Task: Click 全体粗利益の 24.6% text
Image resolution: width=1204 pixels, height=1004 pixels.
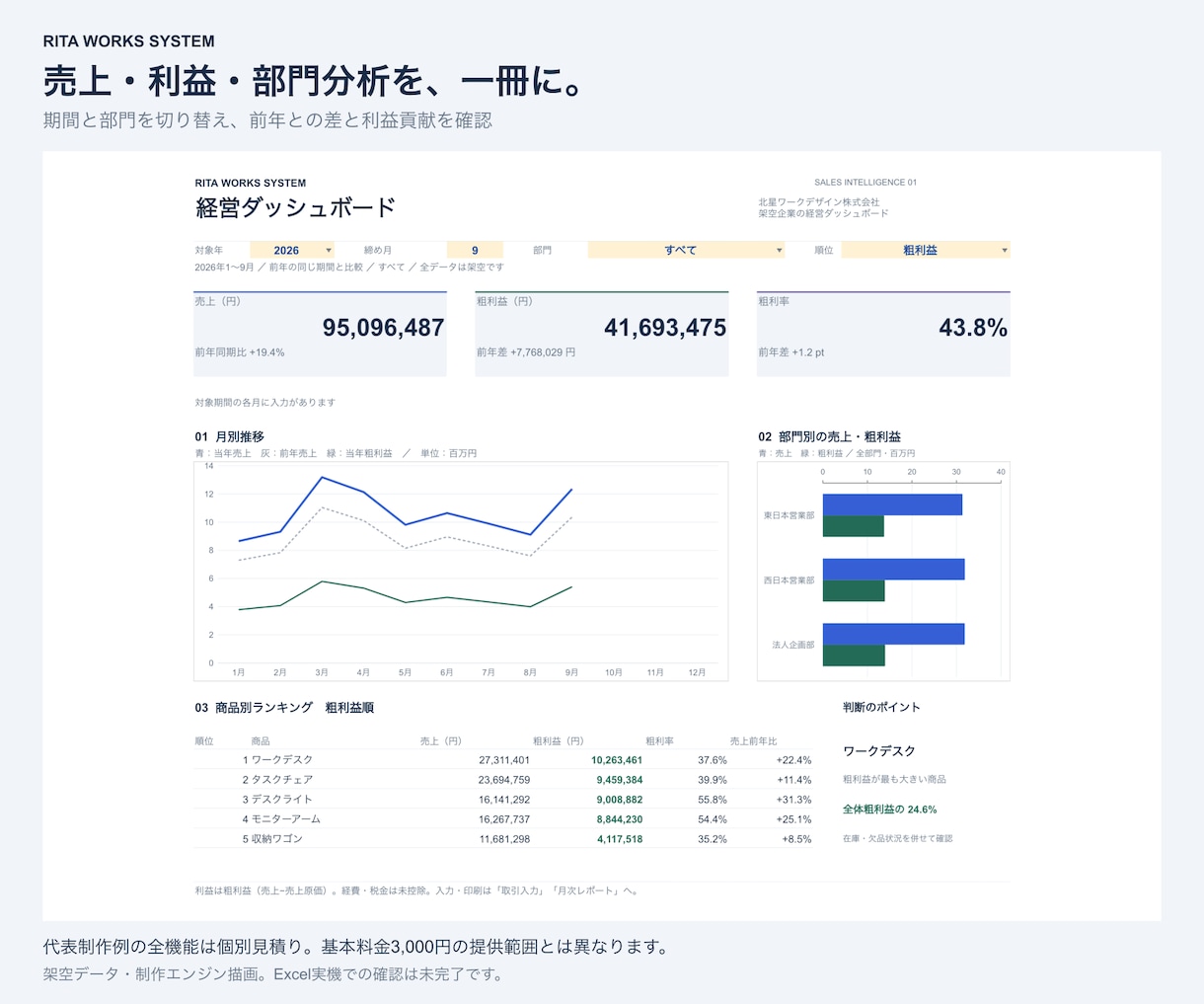Action: click(x=890, y=810)
